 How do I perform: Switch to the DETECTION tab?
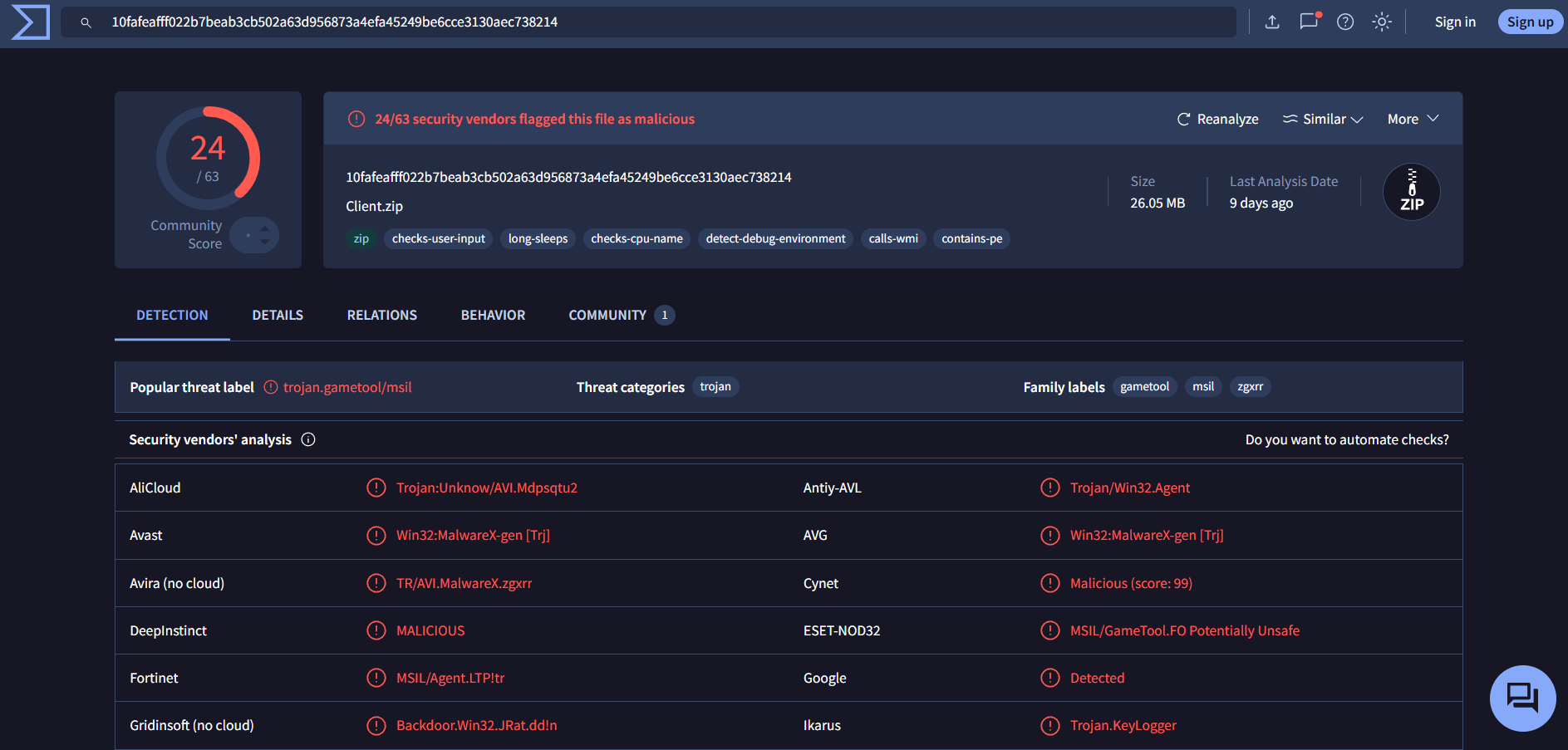click(x=172, y=316)
